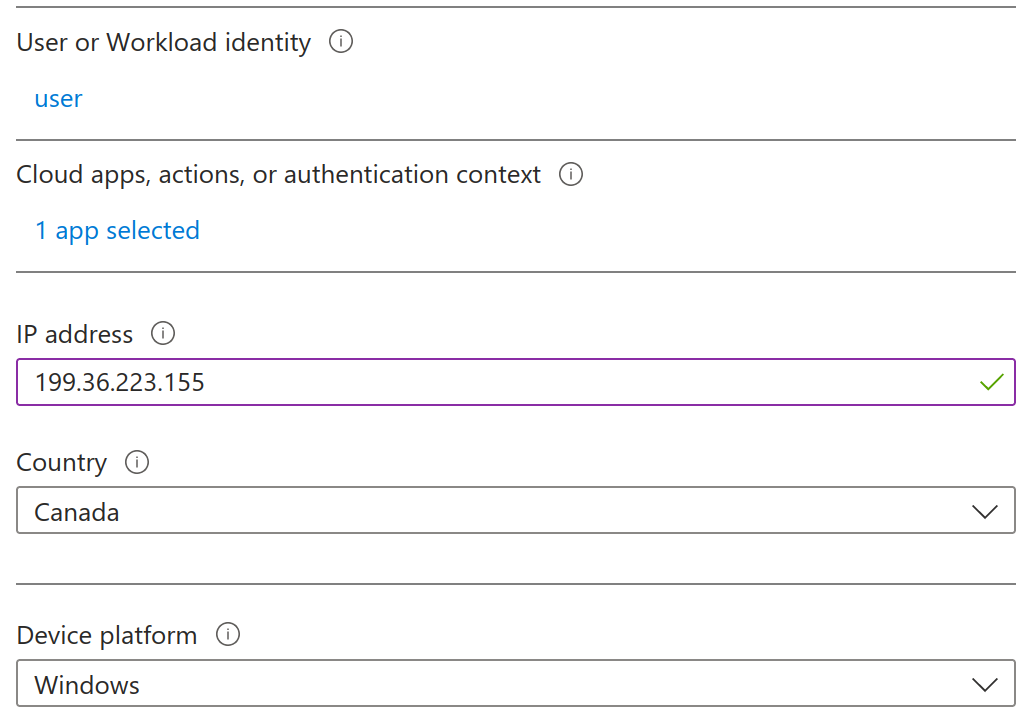This screenshot has height=716, width=1029.
Task: Open Country dropdown showing Canada
Action: pos(516,511)
